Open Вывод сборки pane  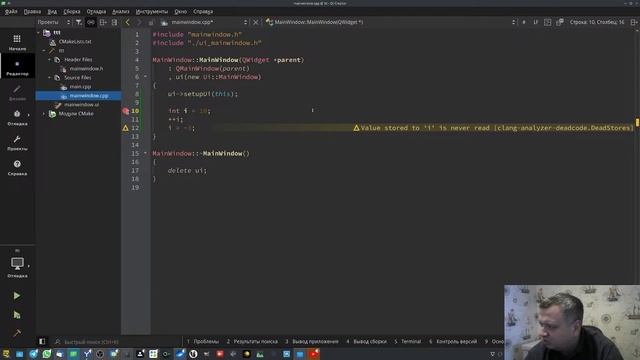pyautogui.click(x=366, y=341)
